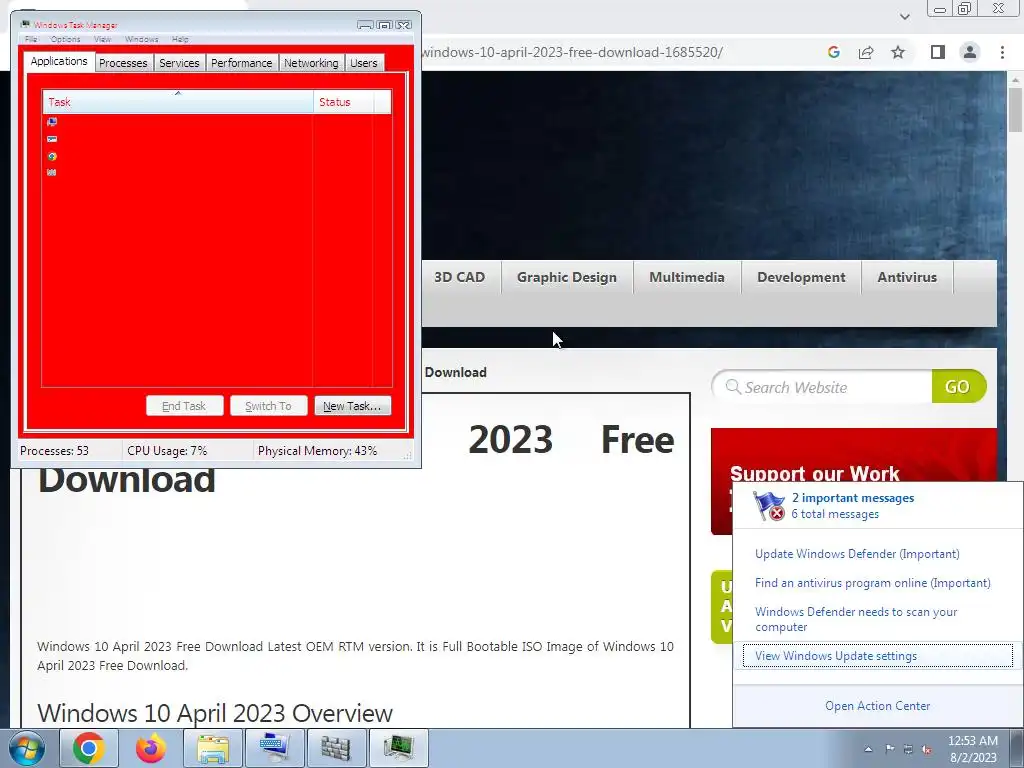
Task: Click the Task Manager taskbar icon
Action: (398, 748)
